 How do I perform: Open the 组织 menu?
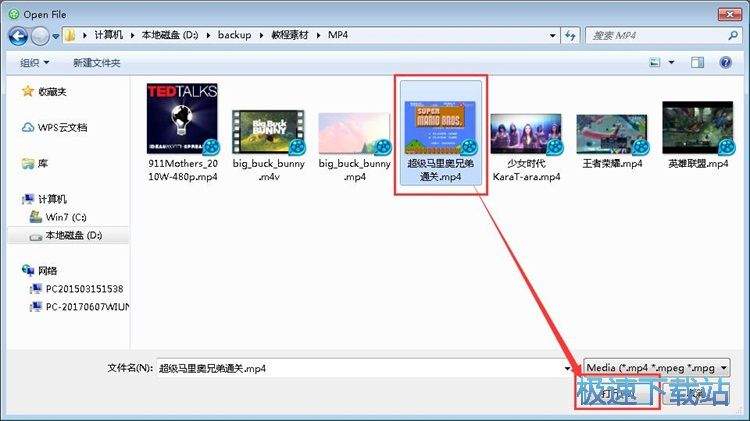(34, 63)
